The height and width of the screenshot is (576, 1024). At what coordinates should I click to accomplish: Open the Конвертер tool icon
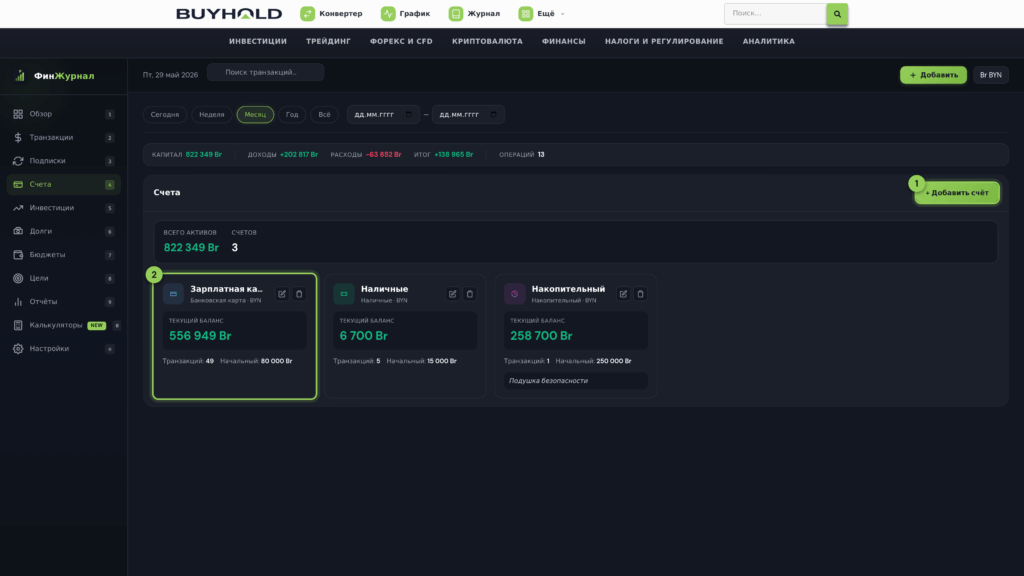pos(308,14)
